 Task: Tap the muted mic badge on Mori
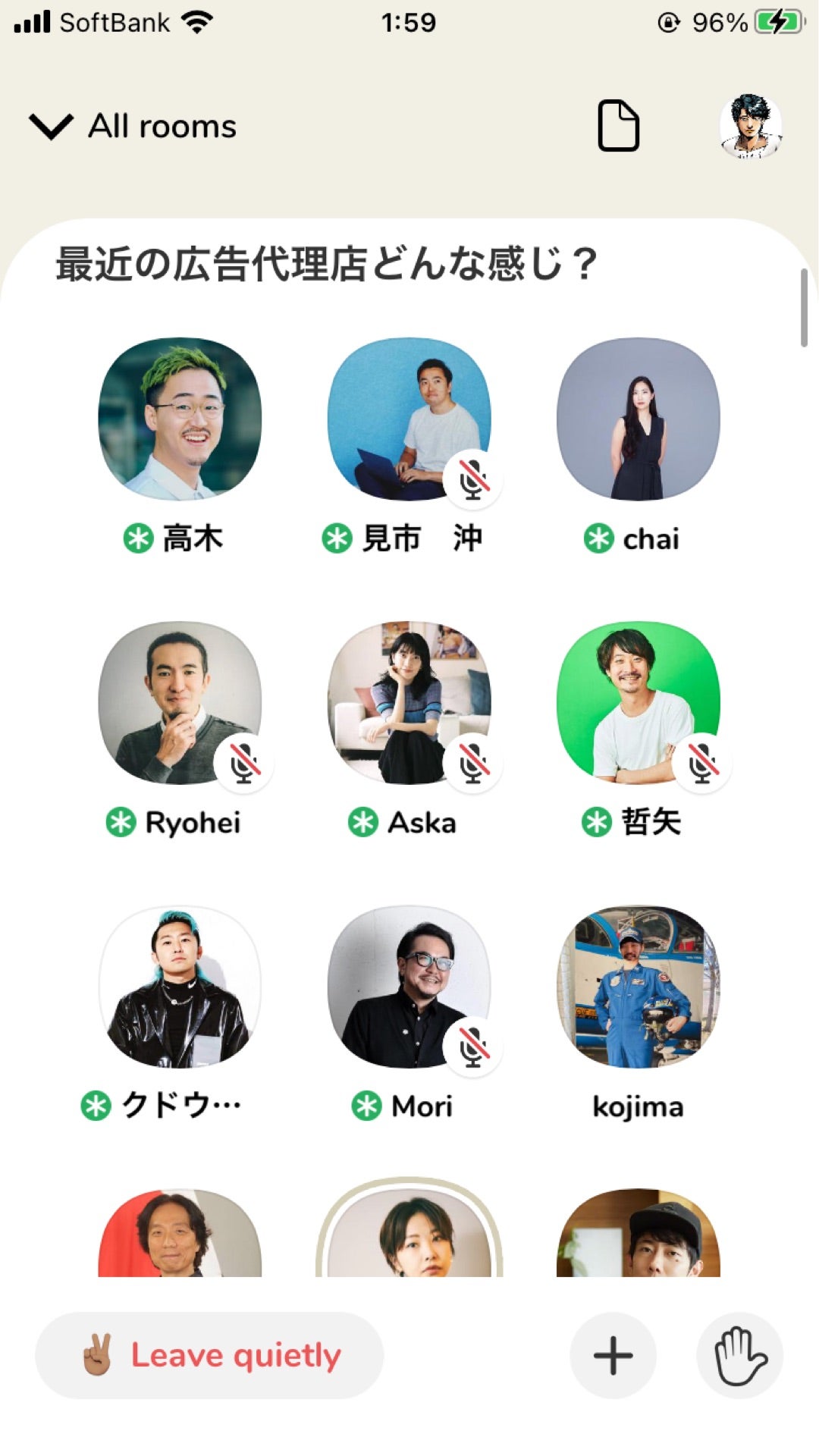point(472,1047)
